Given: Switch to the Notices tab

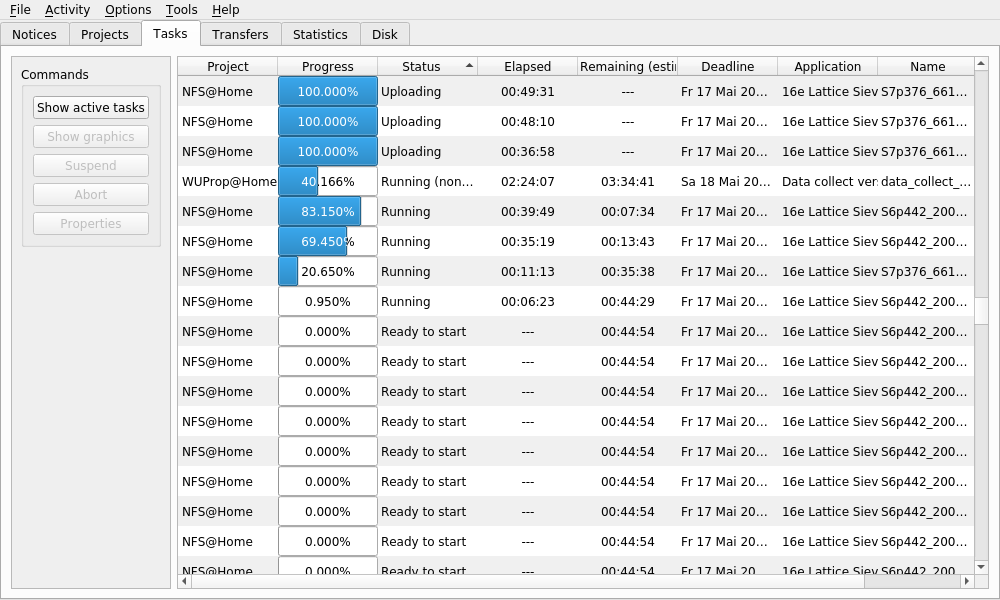Looking at the screenshot, I should tap(34, 34).
